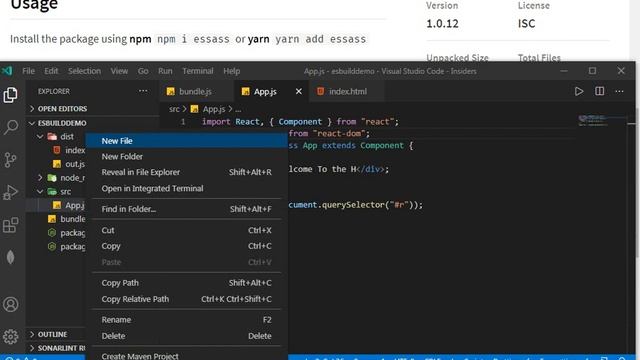
Task: Open Source Control view icon
Action: pos(11,160)
